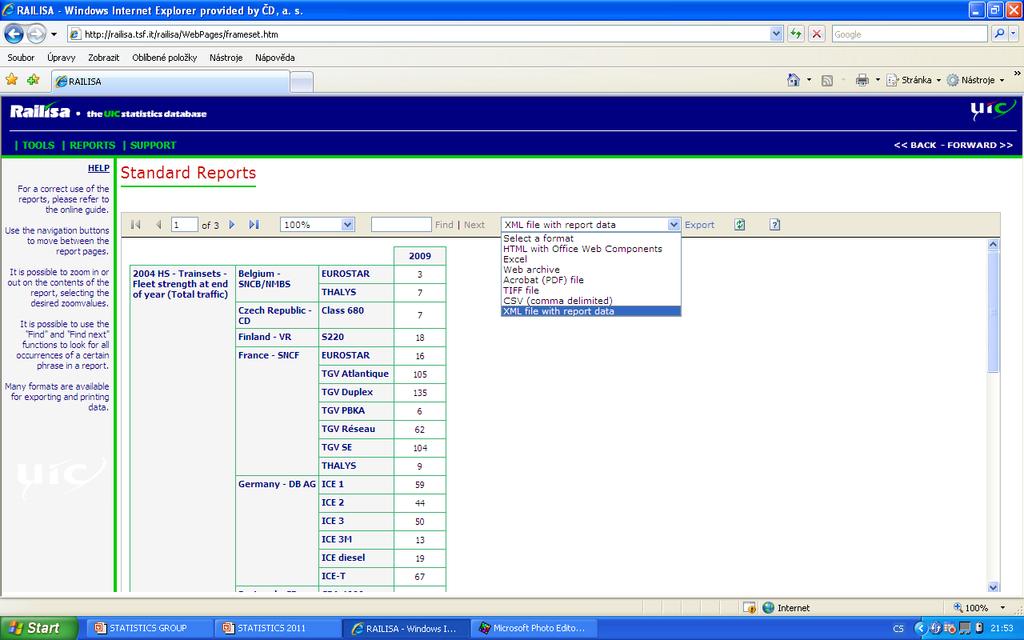The height and width of the screenshot is (640, 1024).
Task: Choose Web archive format
Action: pos(591,270)
